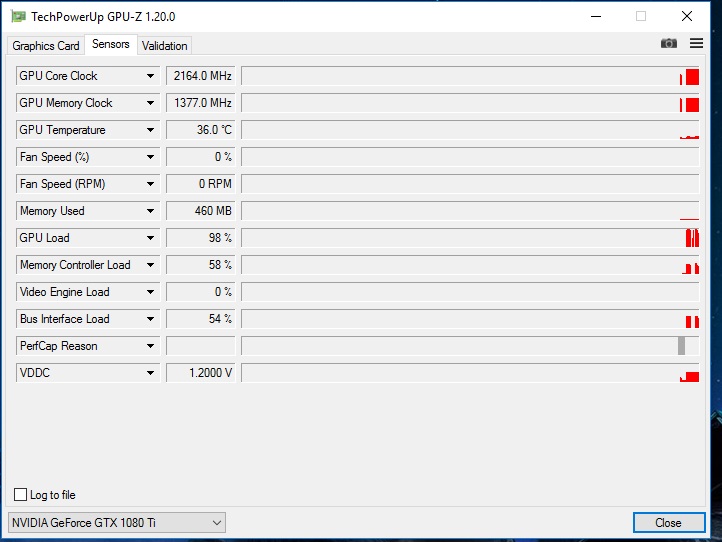Screen dimensions: 722x542
Task: Click the 58 % memory controller load value
Action: coord(201,265)
